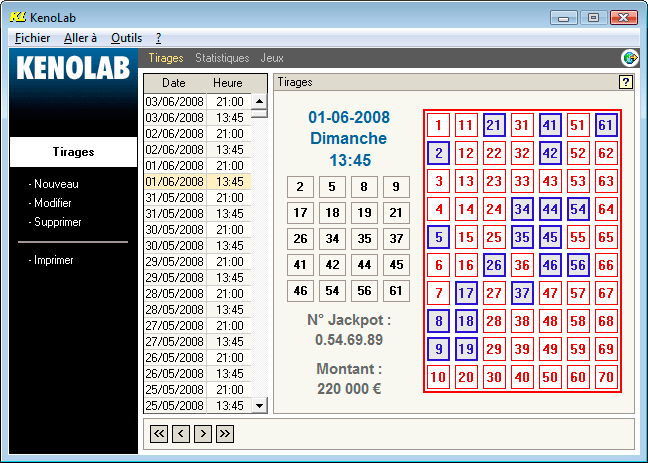Click the draw date 01-06-2008 heading
The image size is (648, 463).
349,117
